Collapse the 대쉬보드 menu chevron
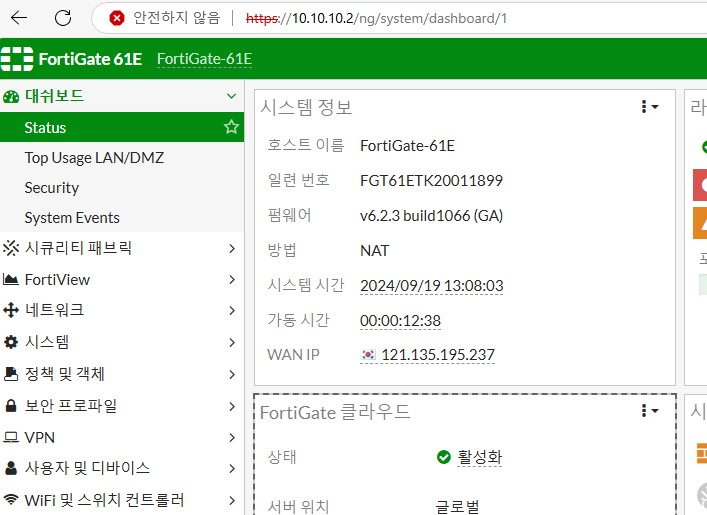The height and width of the screenshot is (515, 707). click(231, 96)
